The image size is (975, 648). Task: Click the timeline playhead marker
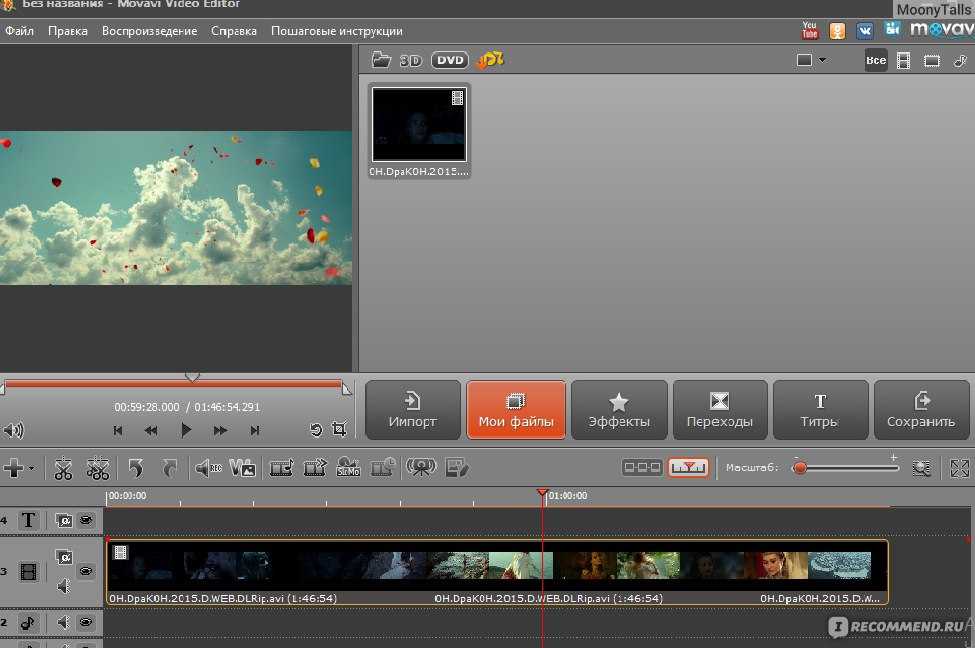click(x=542, y=494)
